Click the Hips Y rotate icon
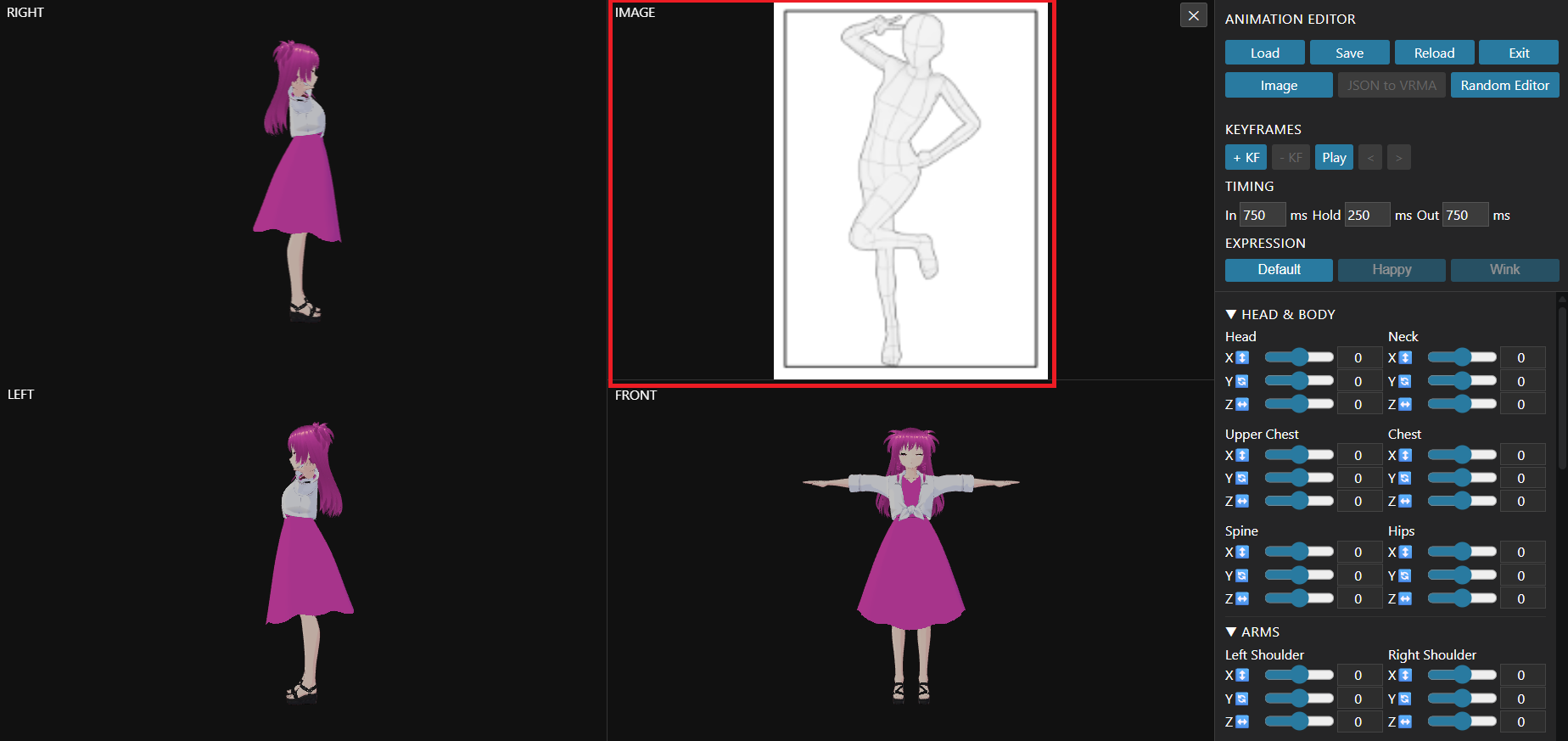Screen dimensions: 1568x741 (x=1405, y=575)
